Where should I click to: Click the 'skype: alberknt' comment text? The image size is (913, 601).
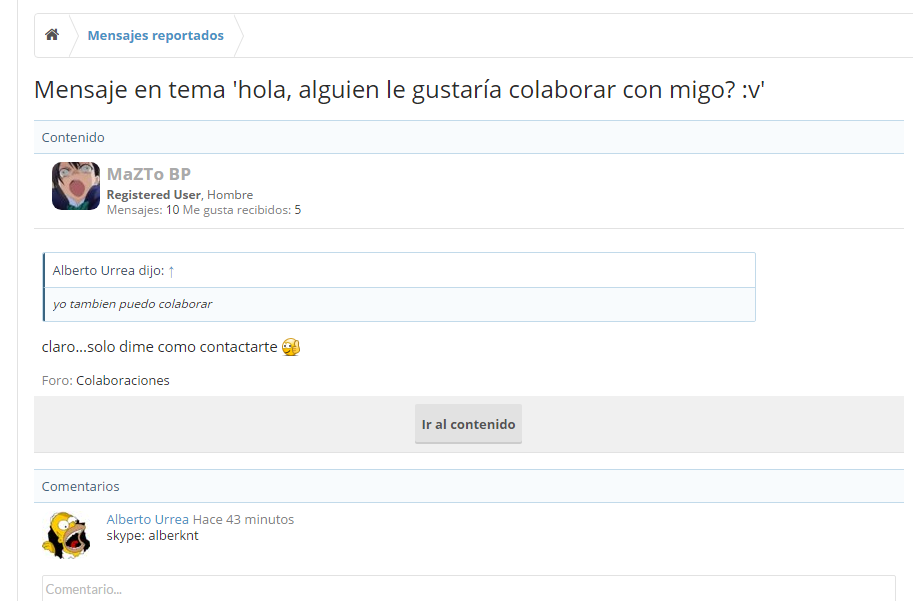152,535
